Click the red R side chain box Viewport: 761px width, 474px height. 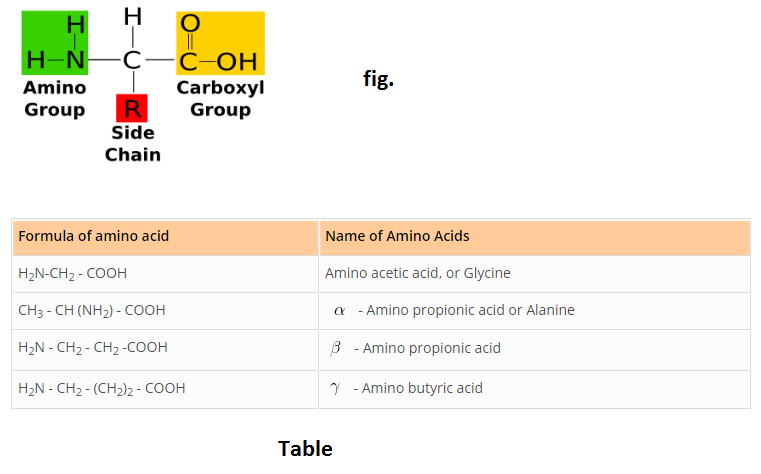pyautogui.click(x=132, y=108)
